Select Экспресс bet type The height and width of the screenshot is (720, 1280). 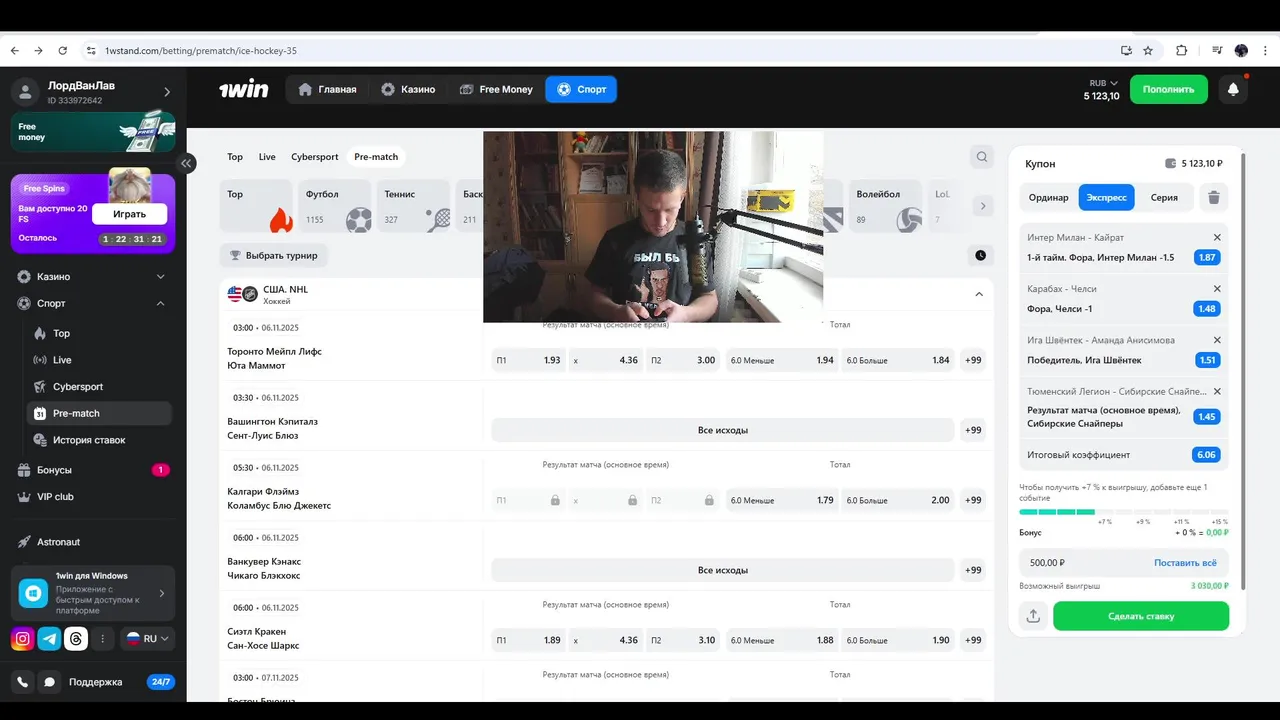(x=1107, y=197)
